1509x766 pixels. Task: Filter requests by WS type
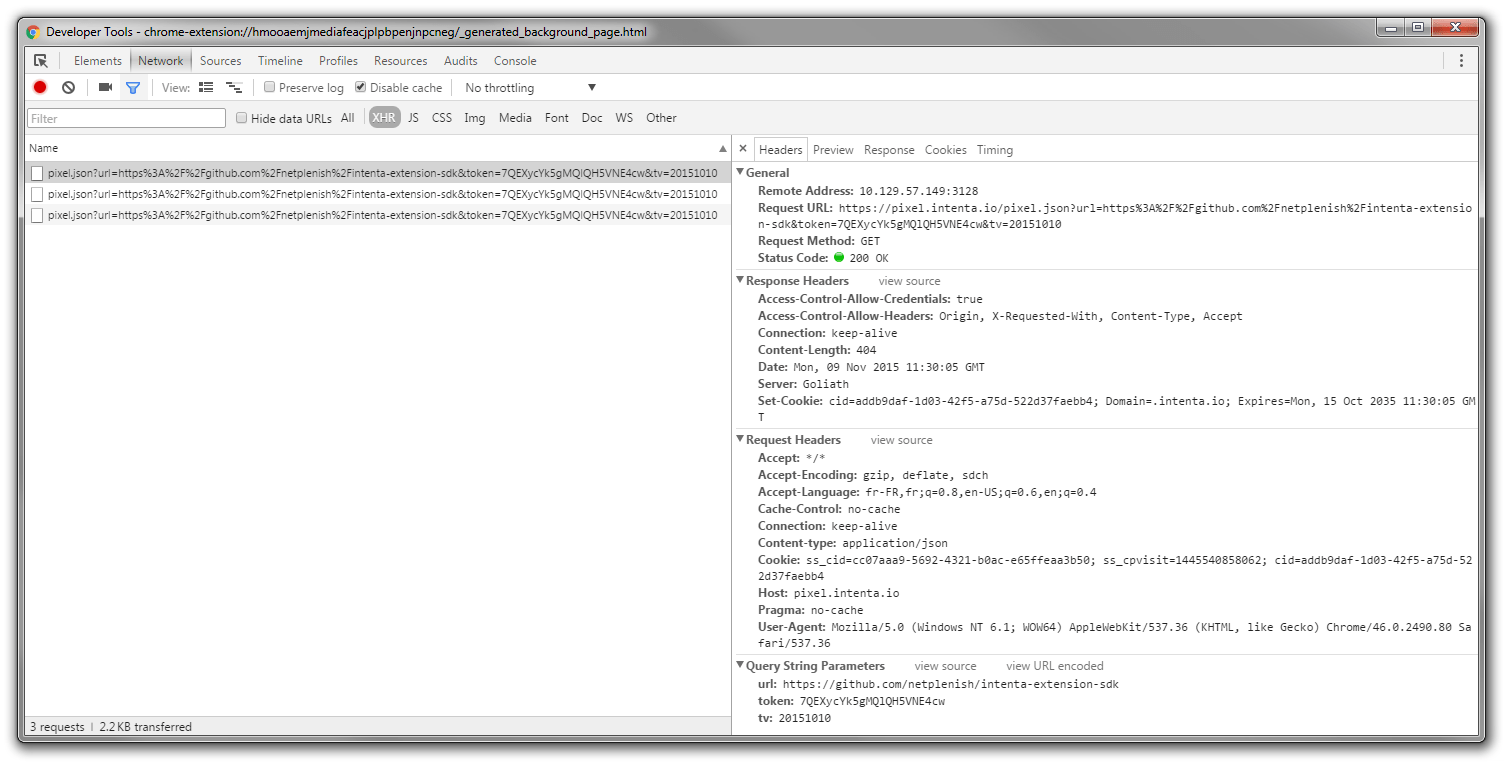point(624,118)
